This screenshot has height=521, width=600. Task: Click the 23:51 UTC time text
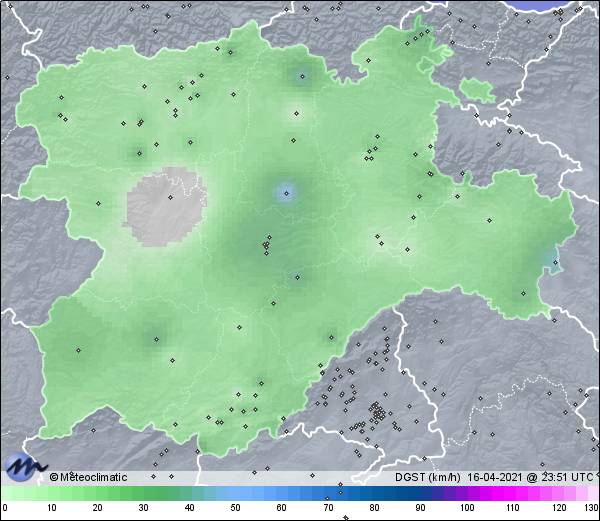click(567, 477)
